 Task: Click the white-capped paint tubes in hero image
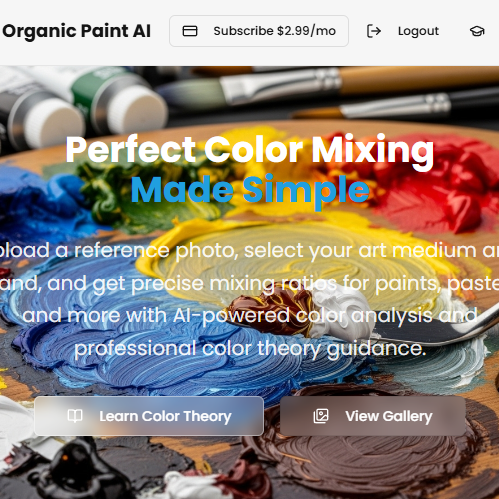(83, 105)
